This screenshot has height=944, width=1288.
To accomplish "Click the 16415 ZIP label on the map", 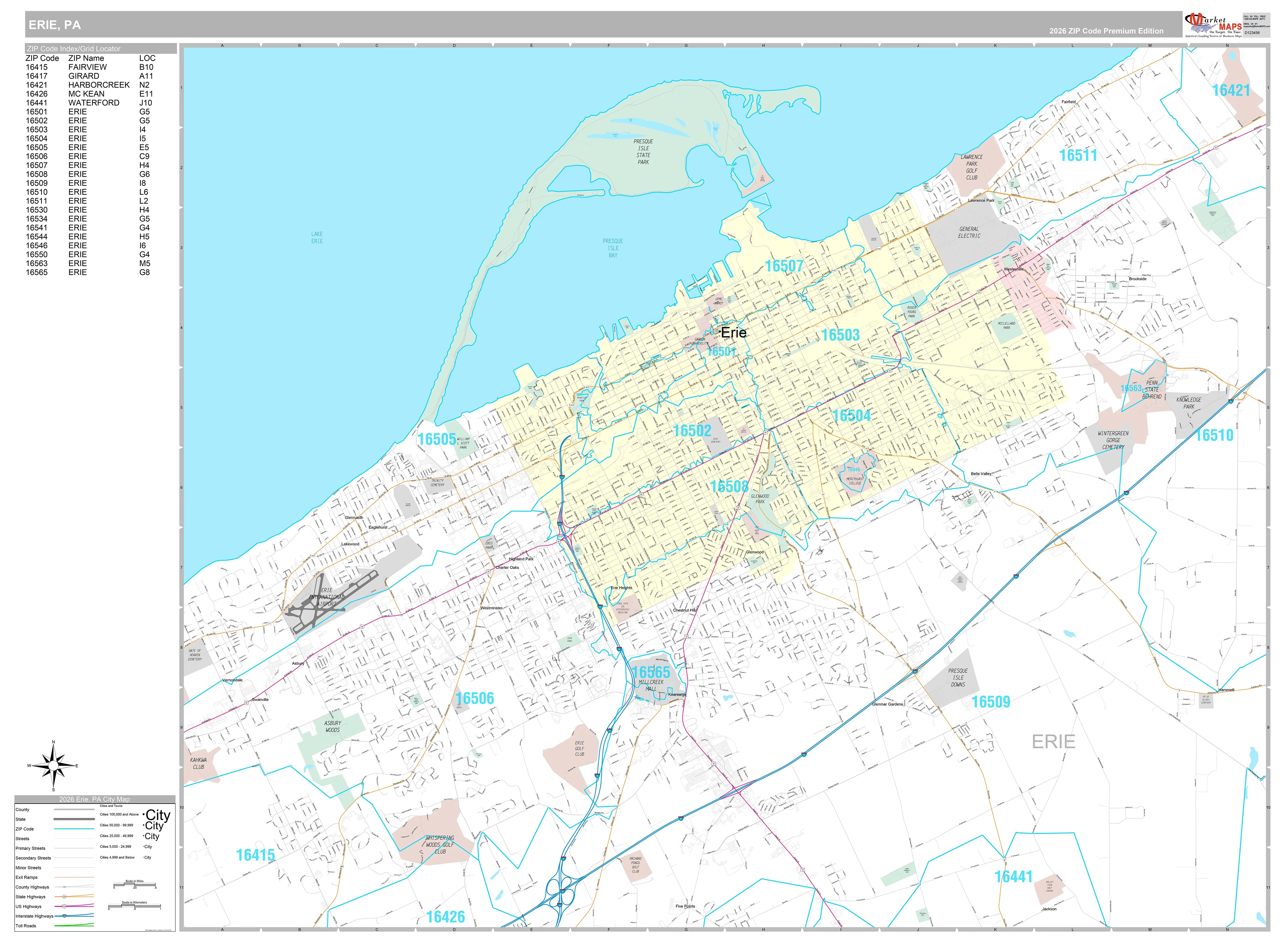I will click(x=256, y=855).
